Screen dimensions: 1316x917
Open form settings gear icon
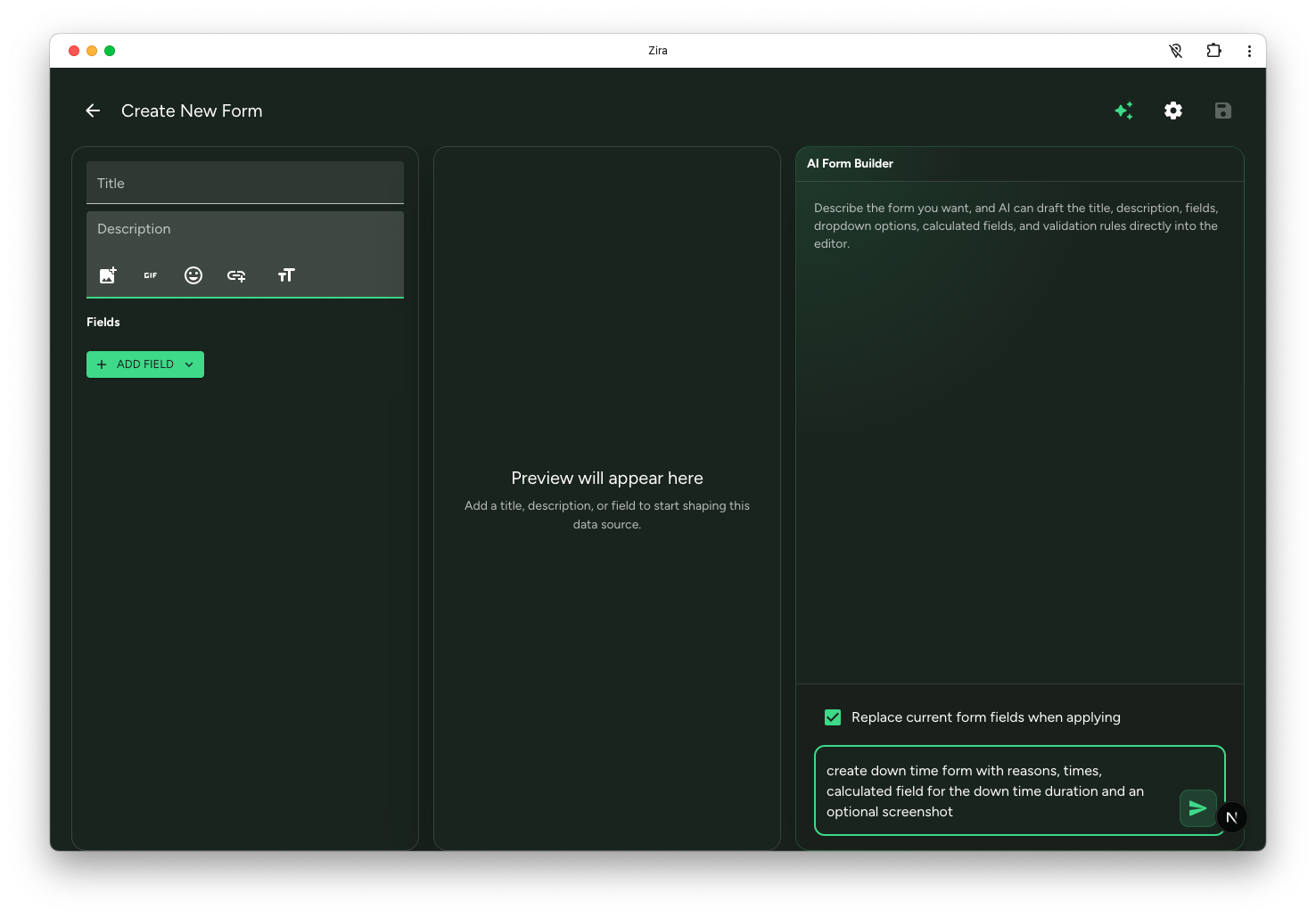tap(1173, 111)
